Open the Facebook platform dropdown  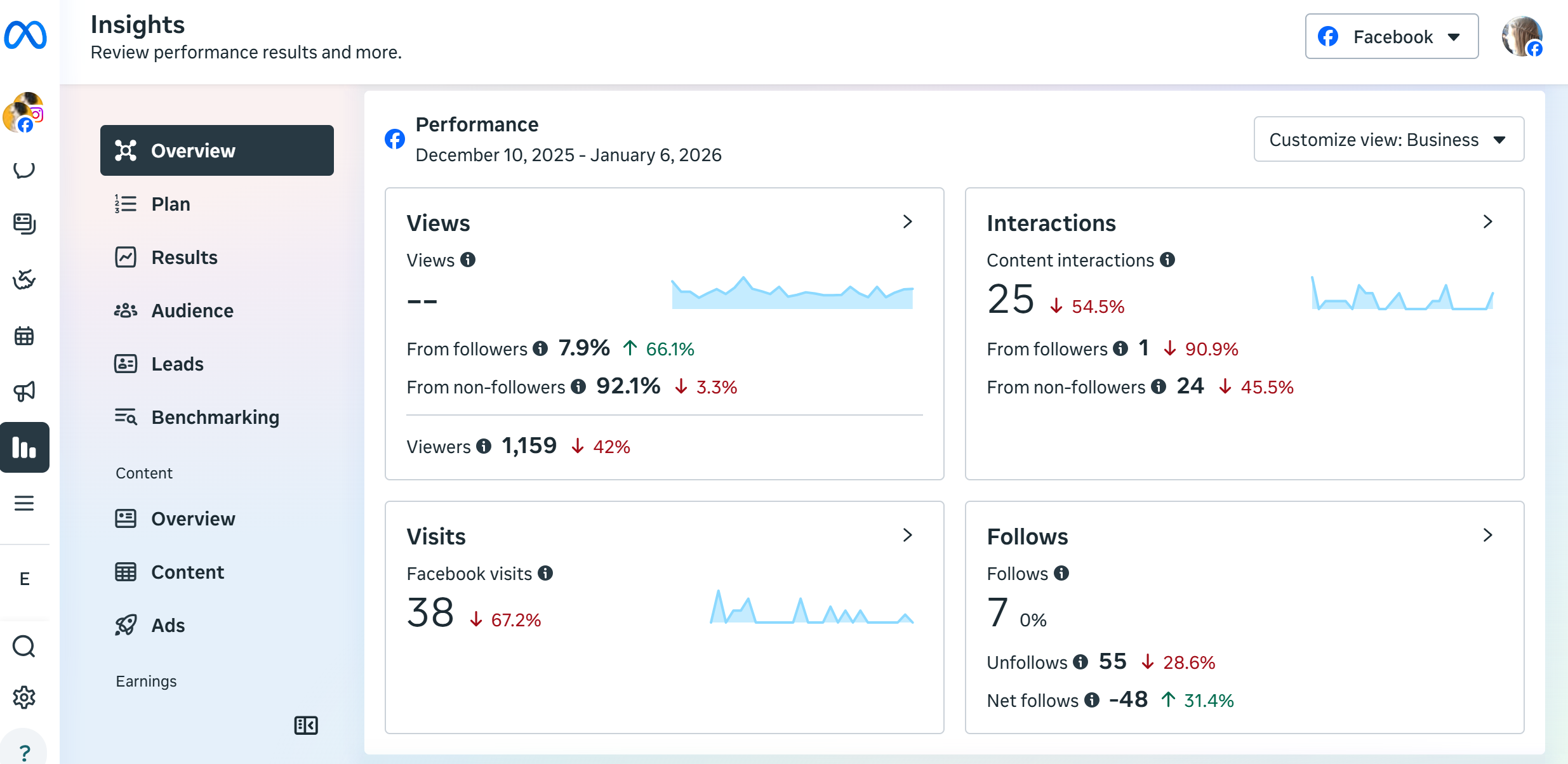tap(1392, 37)
